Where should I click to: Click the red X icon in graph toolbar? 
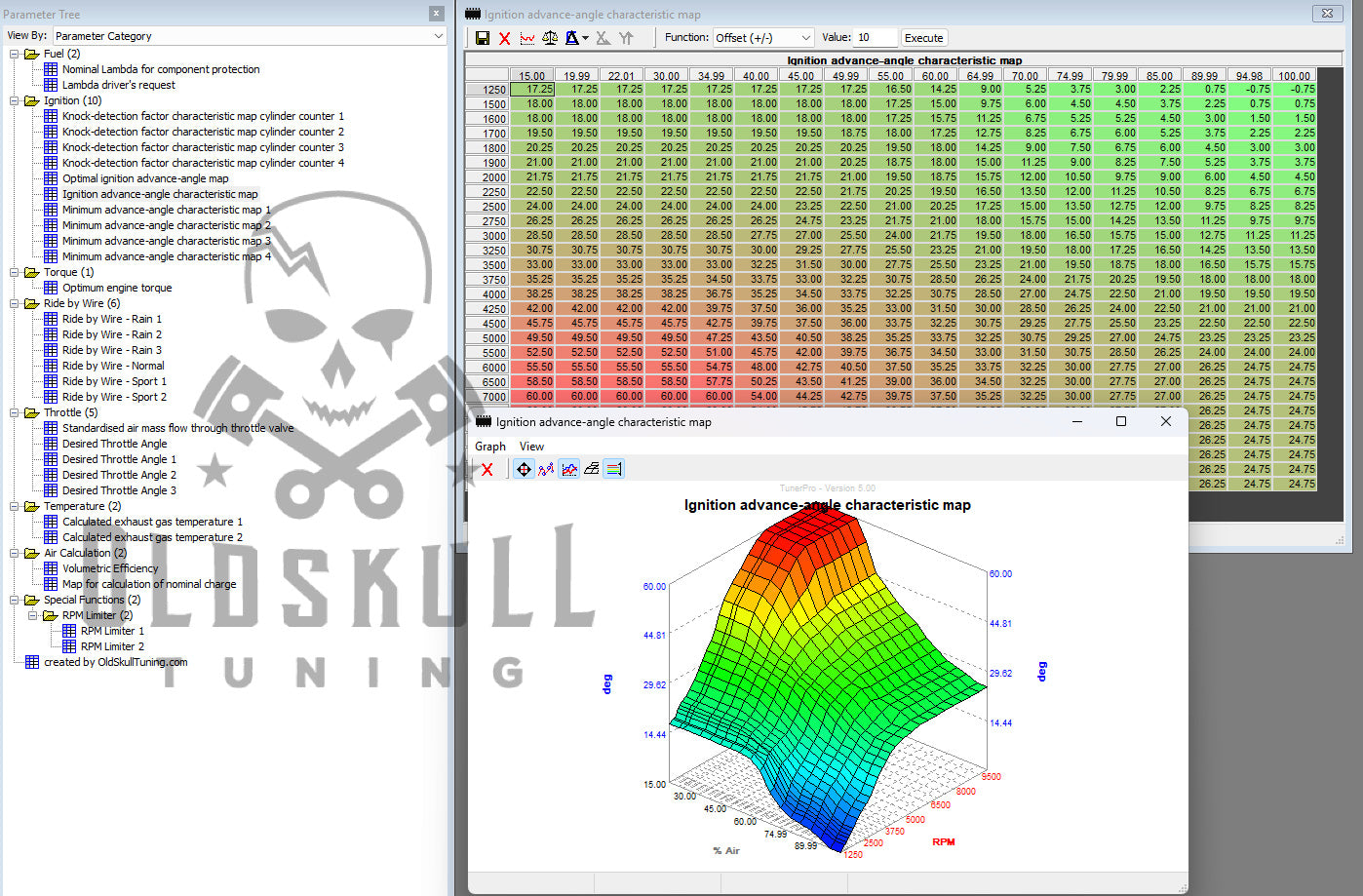(487, 470)
